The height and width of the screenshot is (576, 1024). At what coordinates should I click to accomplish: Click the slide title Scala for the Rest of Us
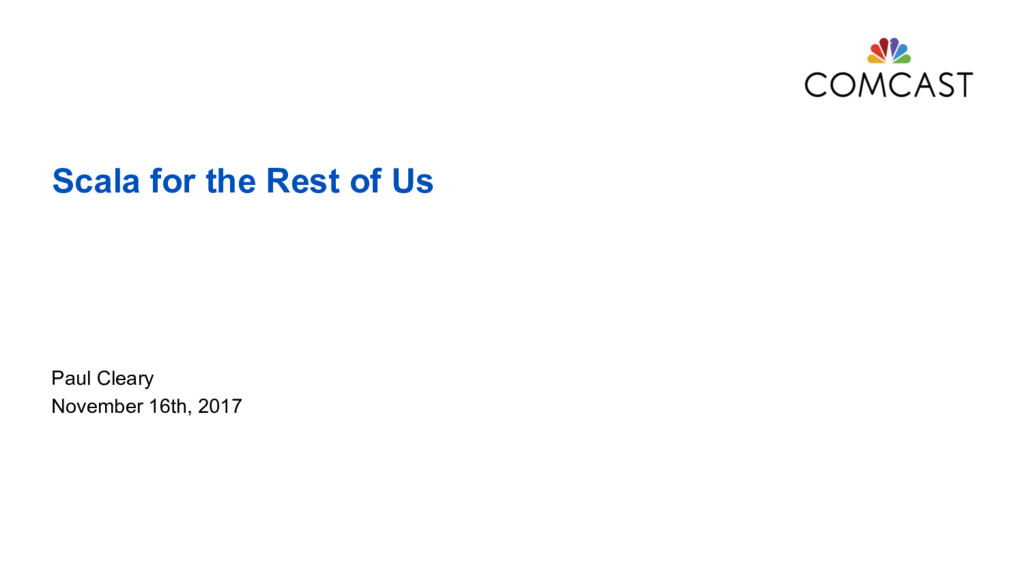tap(242, 181)
